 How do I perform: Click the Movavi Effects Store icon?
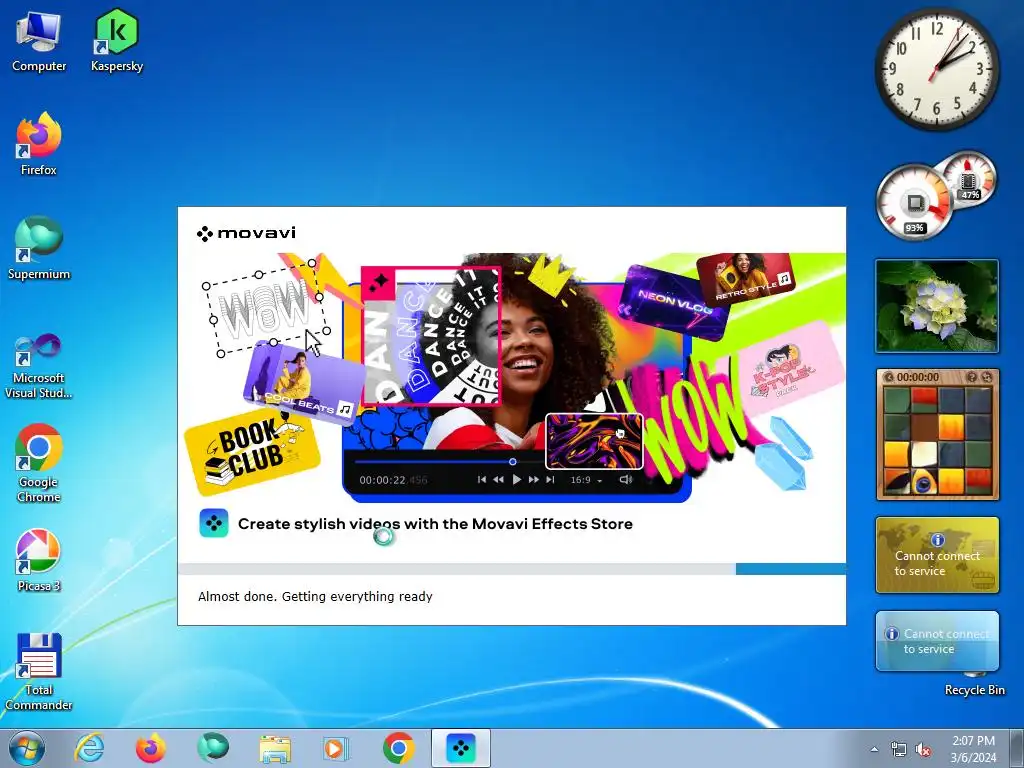click(214, 524)
